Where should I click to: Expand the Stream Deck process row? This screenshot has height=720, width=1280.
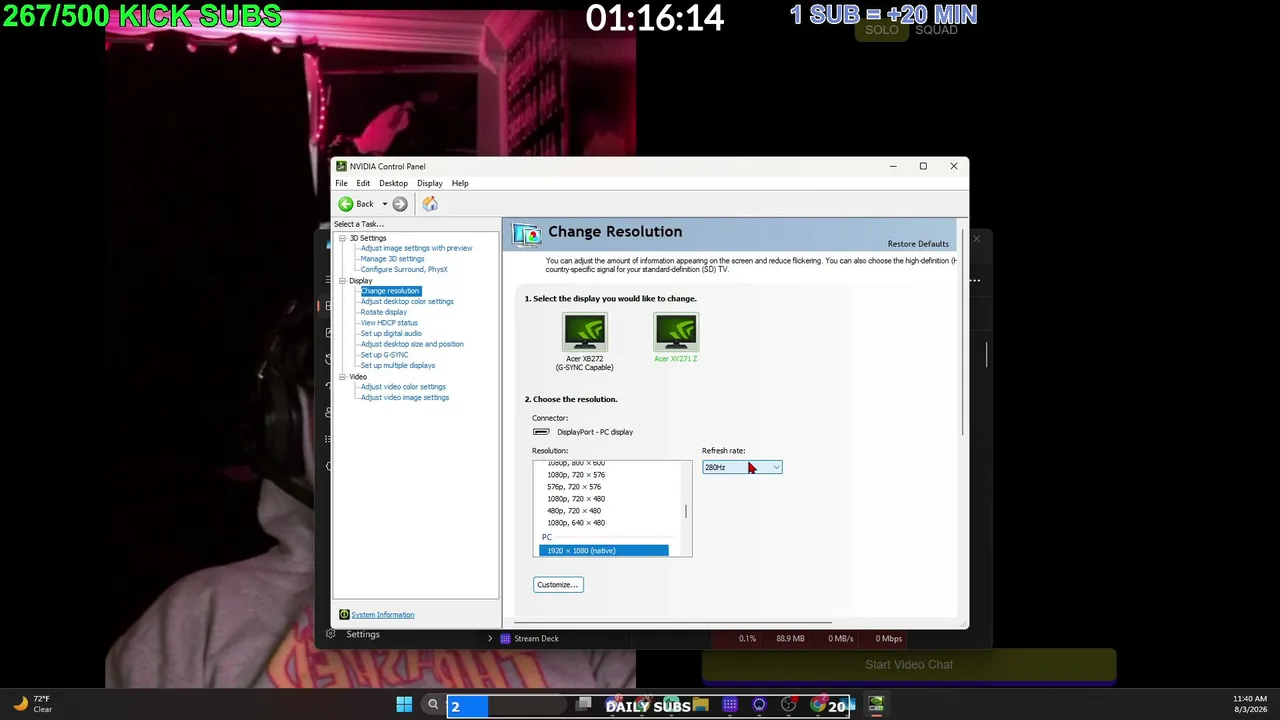[490, 638]
